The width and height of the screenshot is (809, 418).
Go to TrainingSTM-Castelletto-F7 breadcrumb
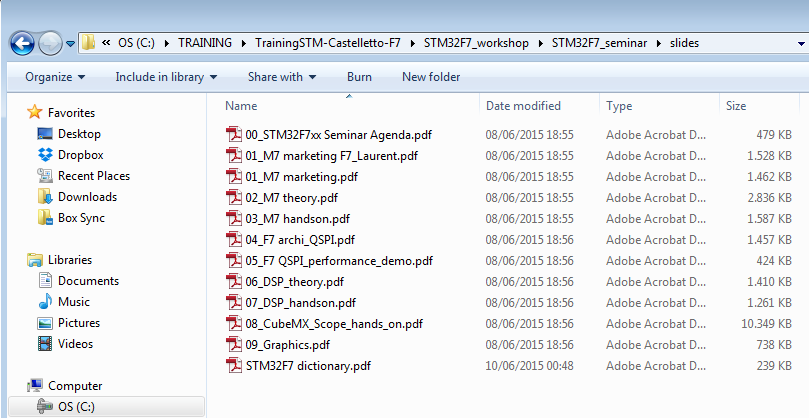click(328, 43)
